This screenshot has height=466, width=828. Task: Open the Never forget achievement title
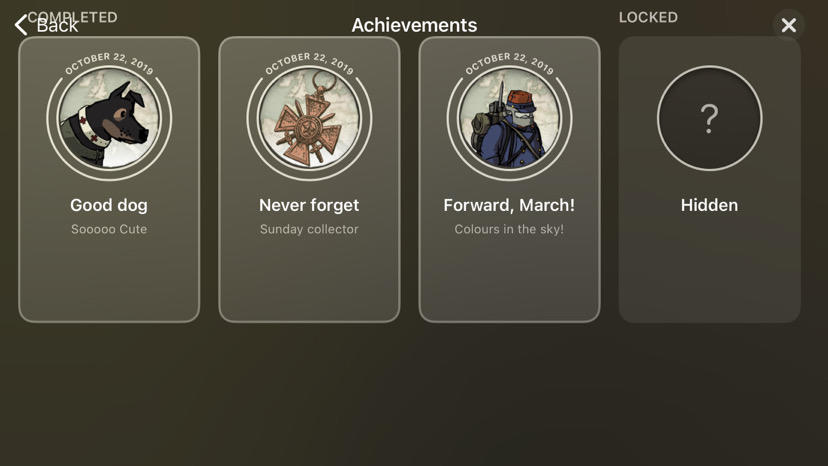309,205
